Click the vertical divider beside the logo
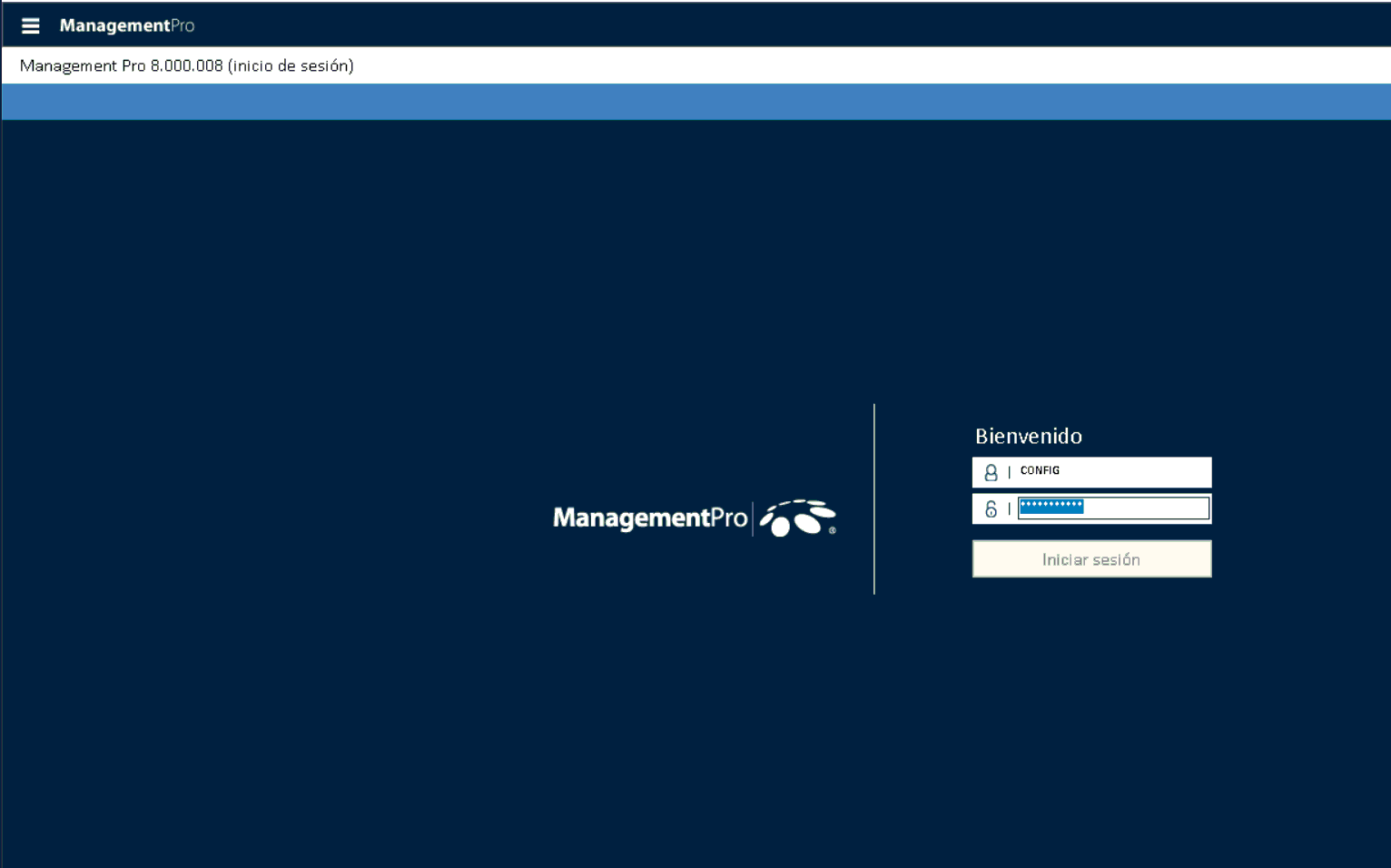1391x868 pixels. point(874,499)
